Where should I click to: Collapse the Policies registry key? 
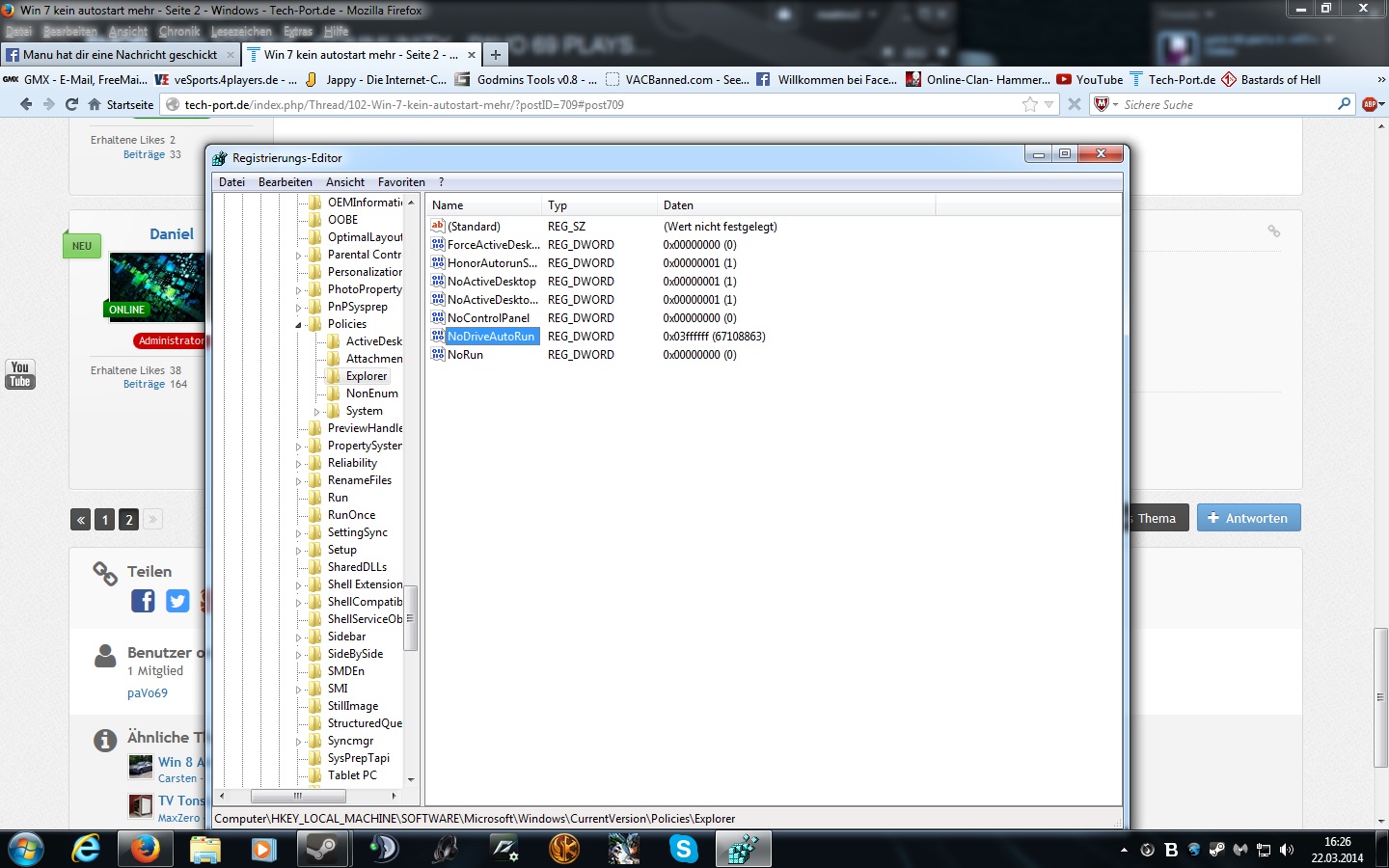point(298,325)
